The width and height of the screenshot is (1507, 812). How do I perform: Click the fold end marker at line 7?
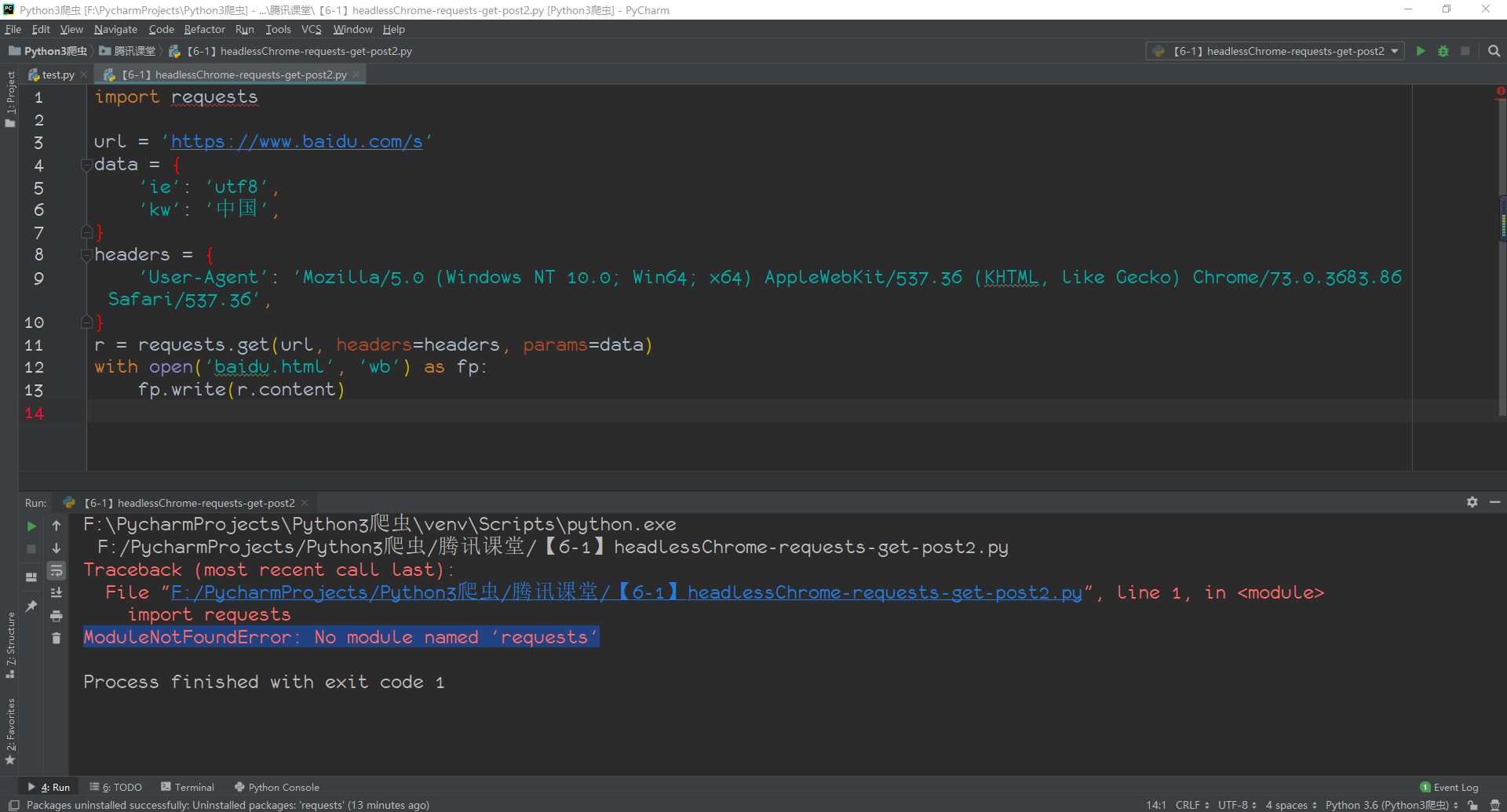(x=86, y=232)
